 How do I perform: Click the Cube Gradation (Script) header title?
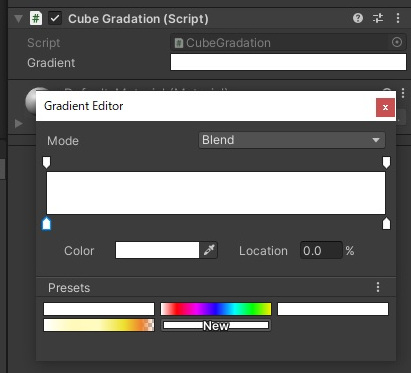tap(138, 19)
